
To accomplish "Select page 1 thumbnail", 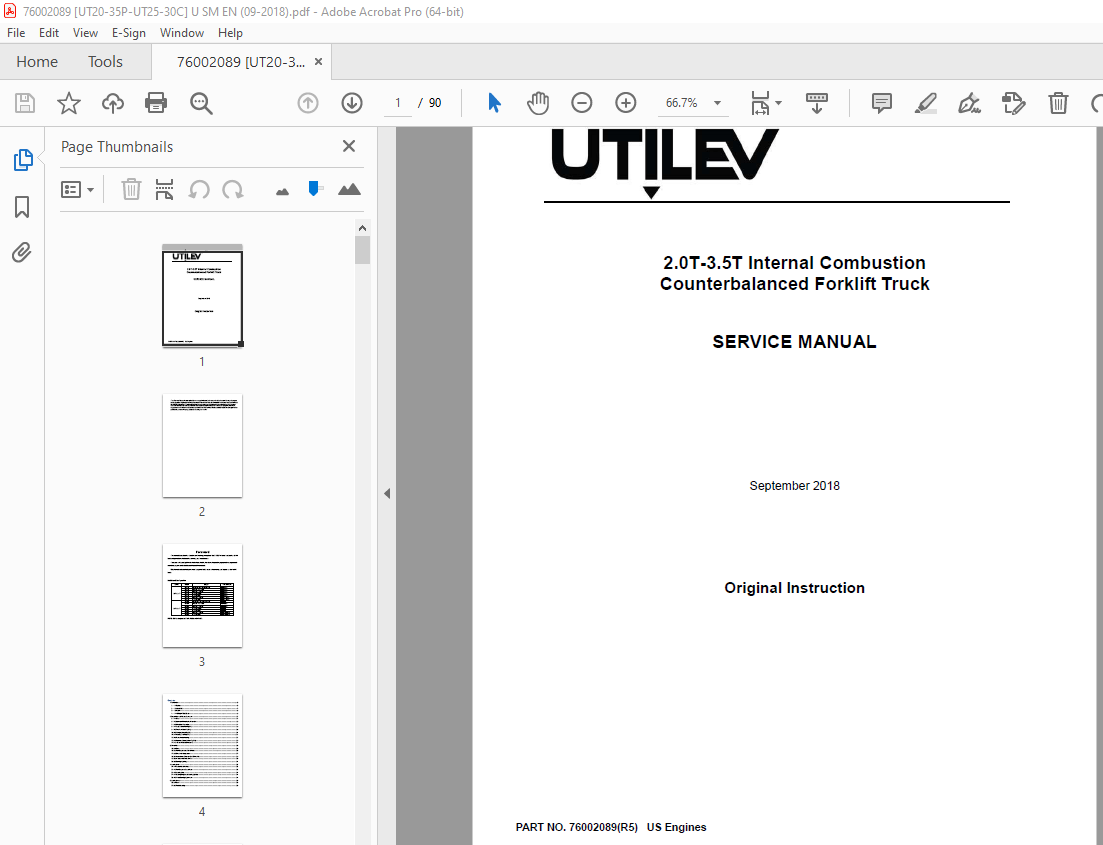I will [x=203, y=296].
